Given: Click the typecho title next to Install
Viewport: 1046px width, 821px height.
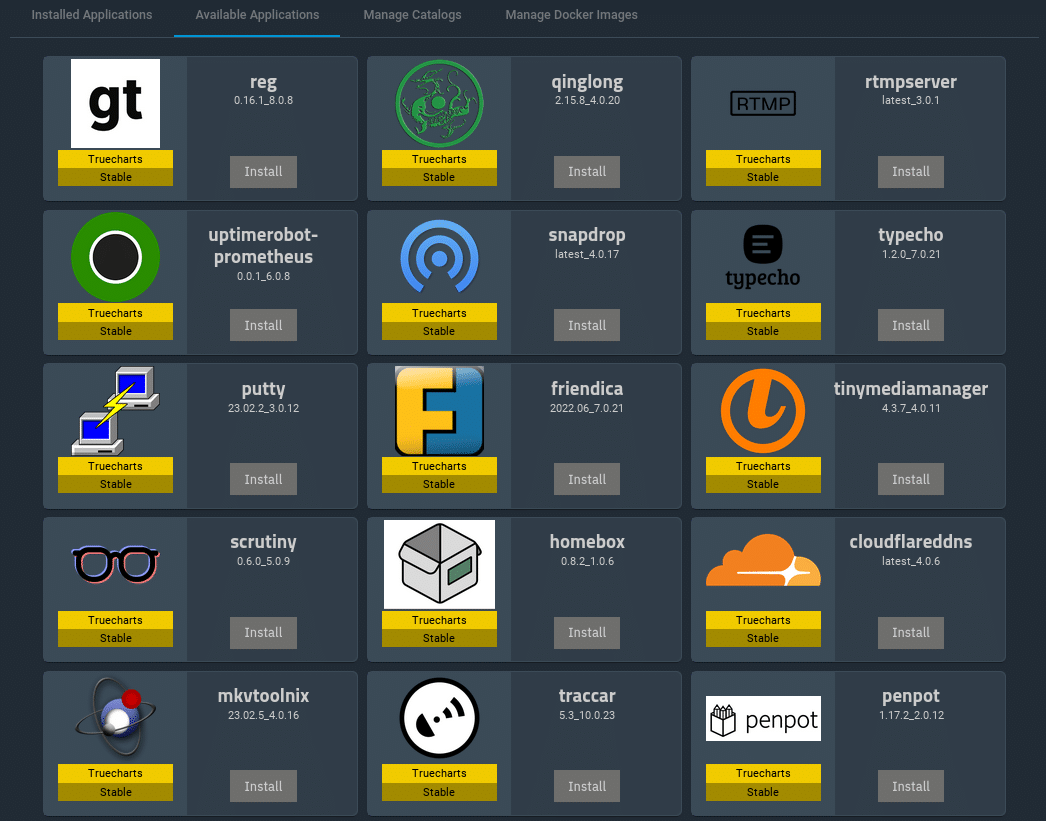Looking at the screenshot, I should [x=911, y=235].
